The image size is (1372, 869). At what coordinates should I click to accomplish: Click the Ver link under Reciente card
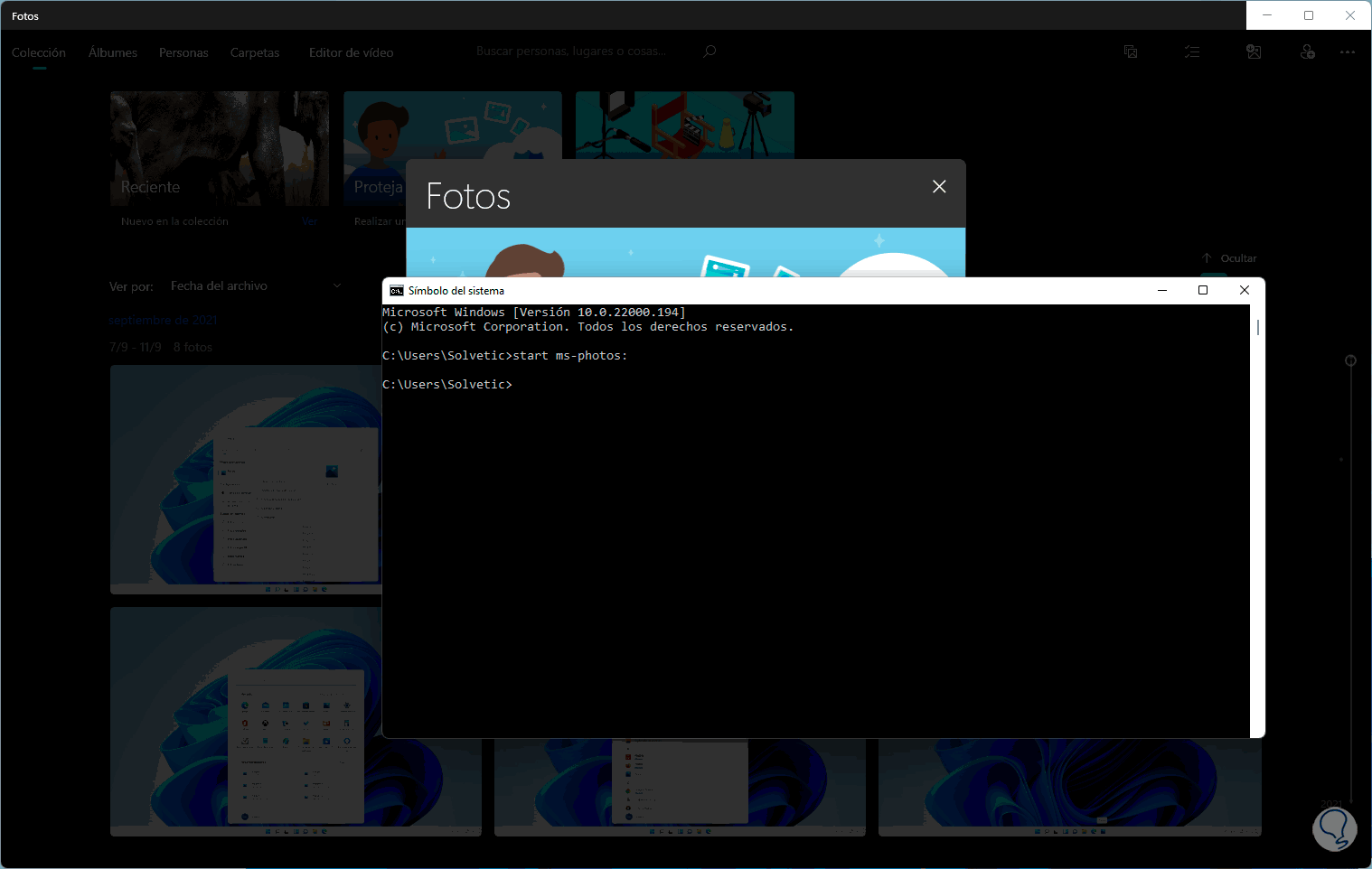309,221
